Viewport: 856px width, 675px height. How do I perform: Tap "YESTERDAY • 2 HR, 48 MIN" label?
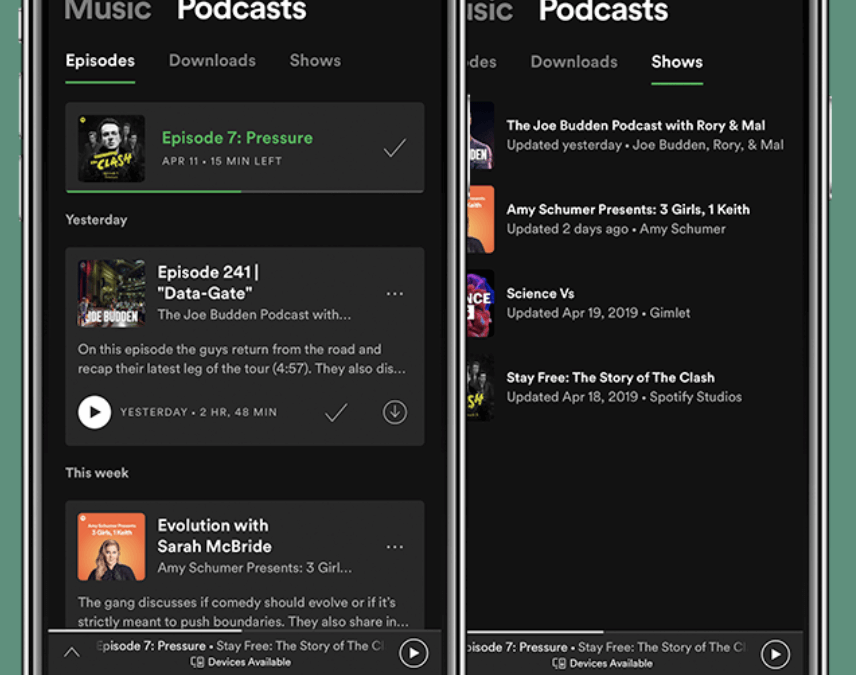pos(198,412)
